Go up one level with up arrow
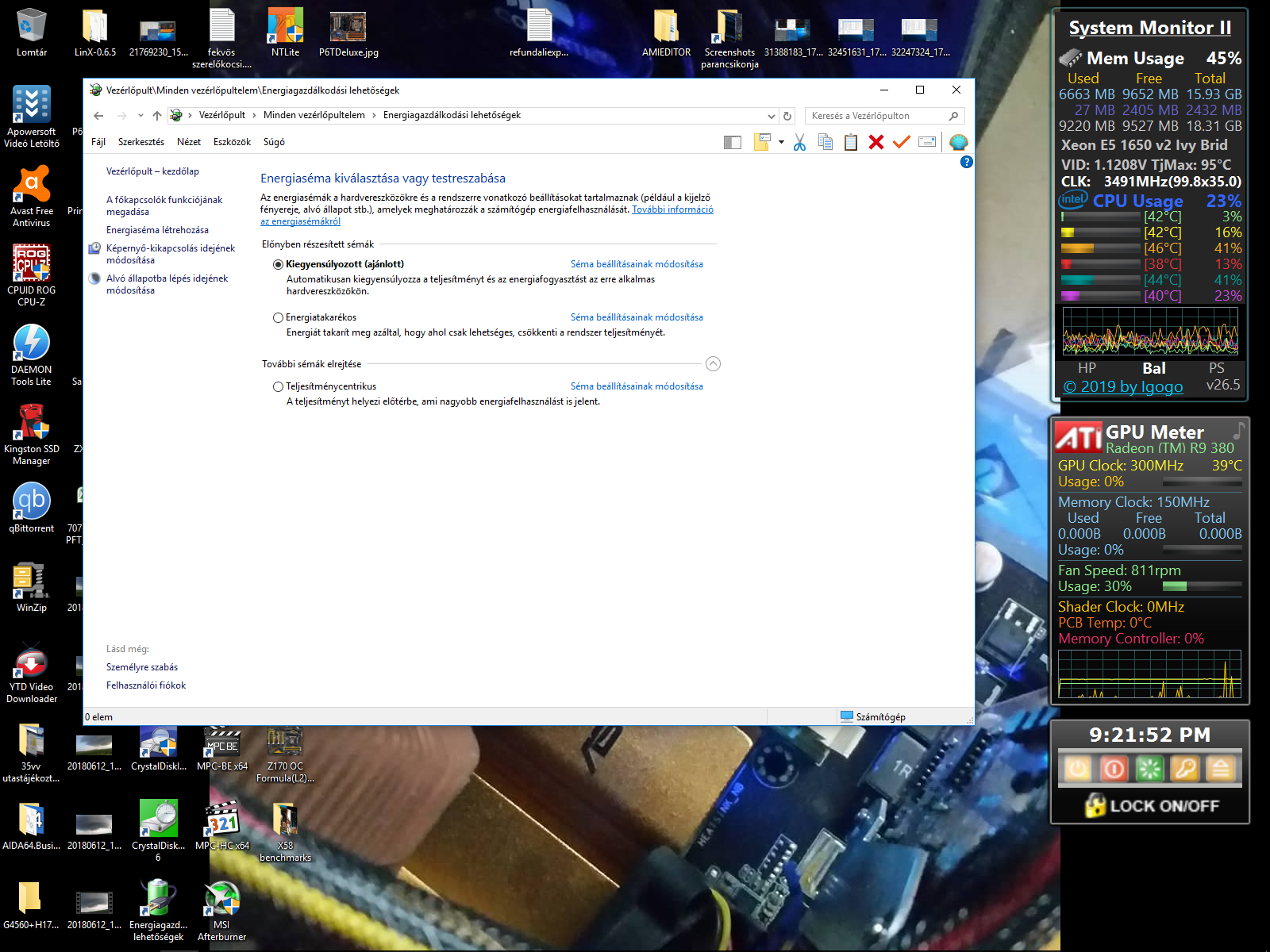1270x952 pixels. tap(157, 116)
